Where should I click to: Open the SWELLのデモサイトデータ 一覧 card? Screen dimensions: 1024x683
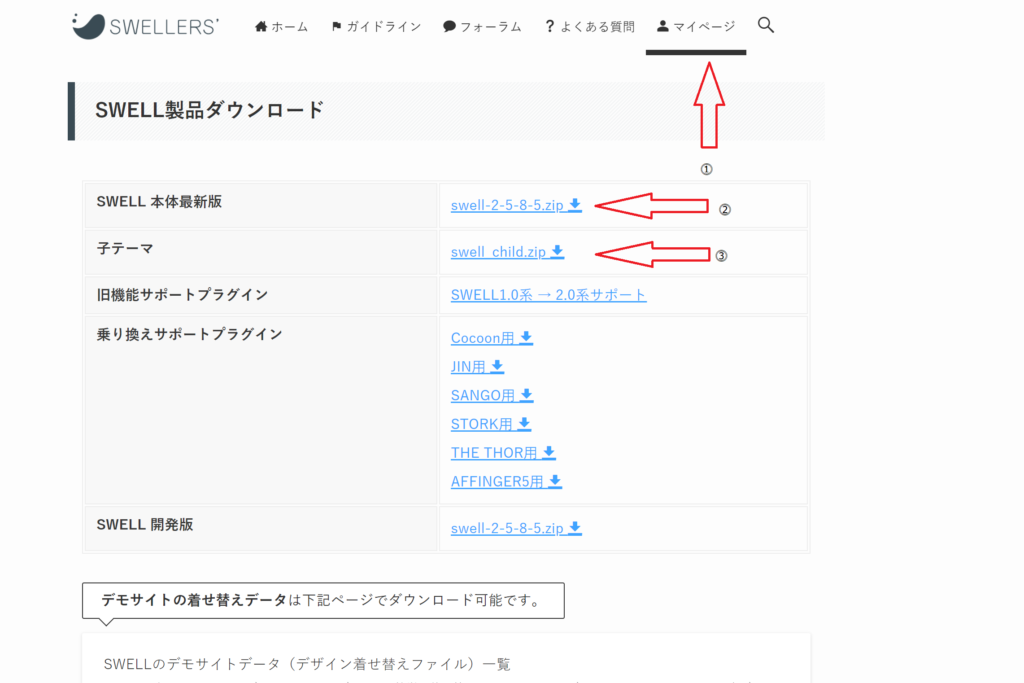pos(446,658)
